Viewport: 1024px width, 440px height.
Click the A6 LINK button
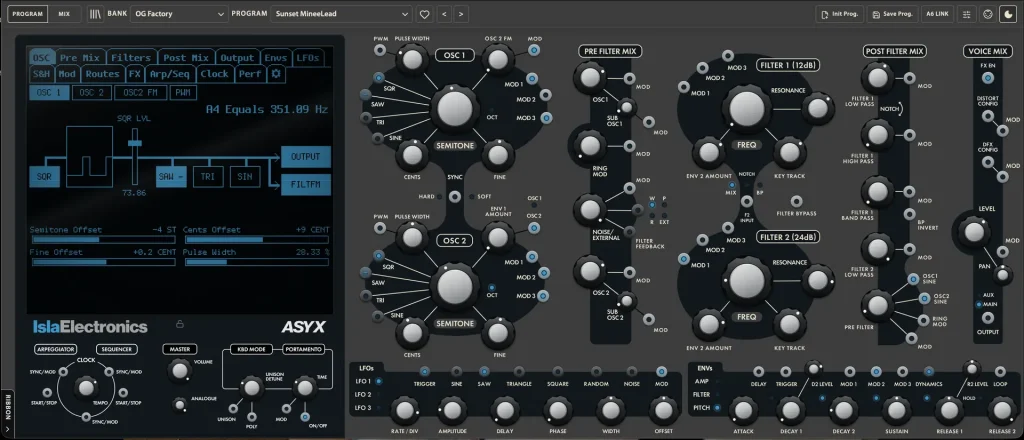[937, 14]
